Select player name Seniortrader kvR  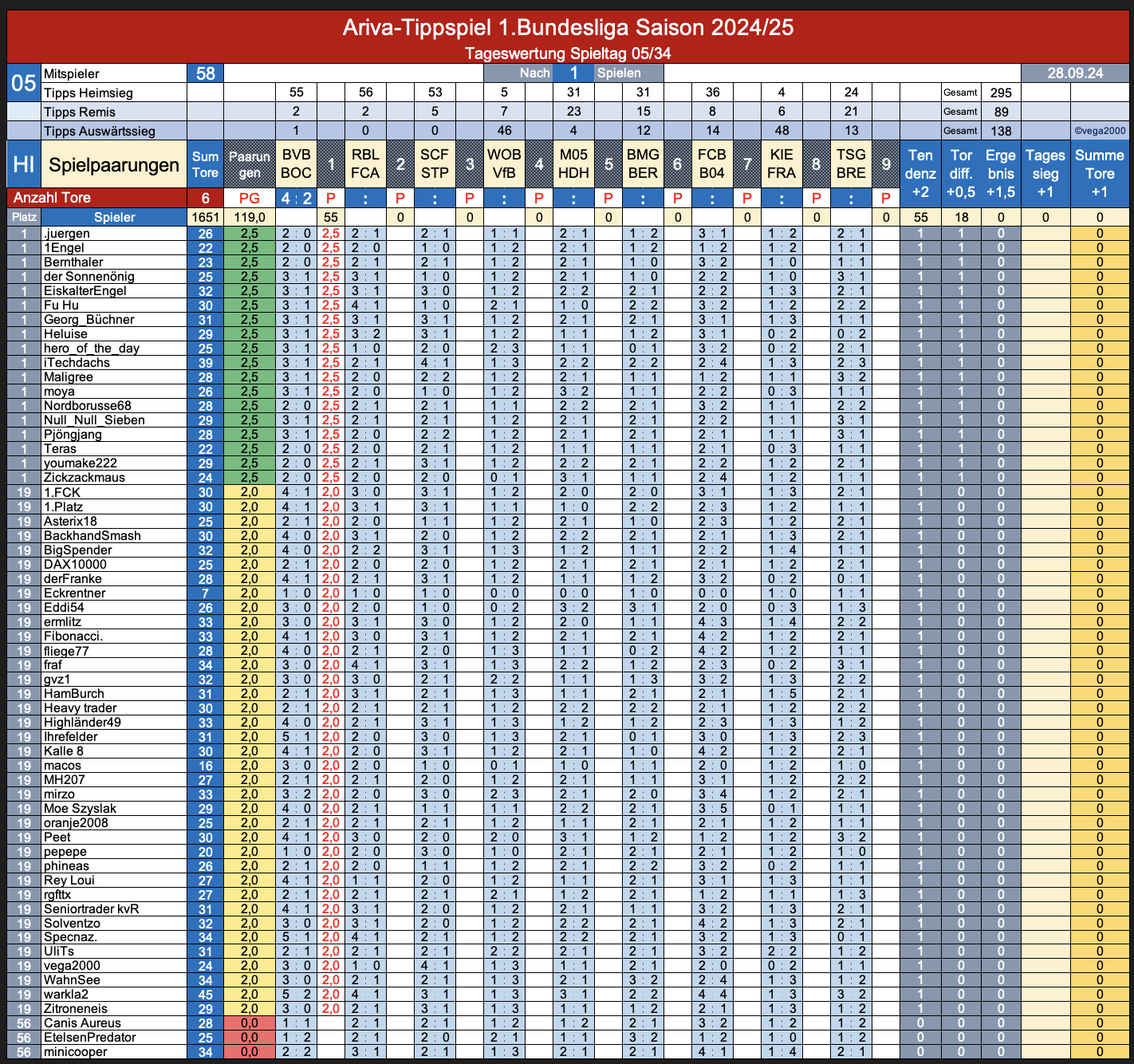point(91,909)
